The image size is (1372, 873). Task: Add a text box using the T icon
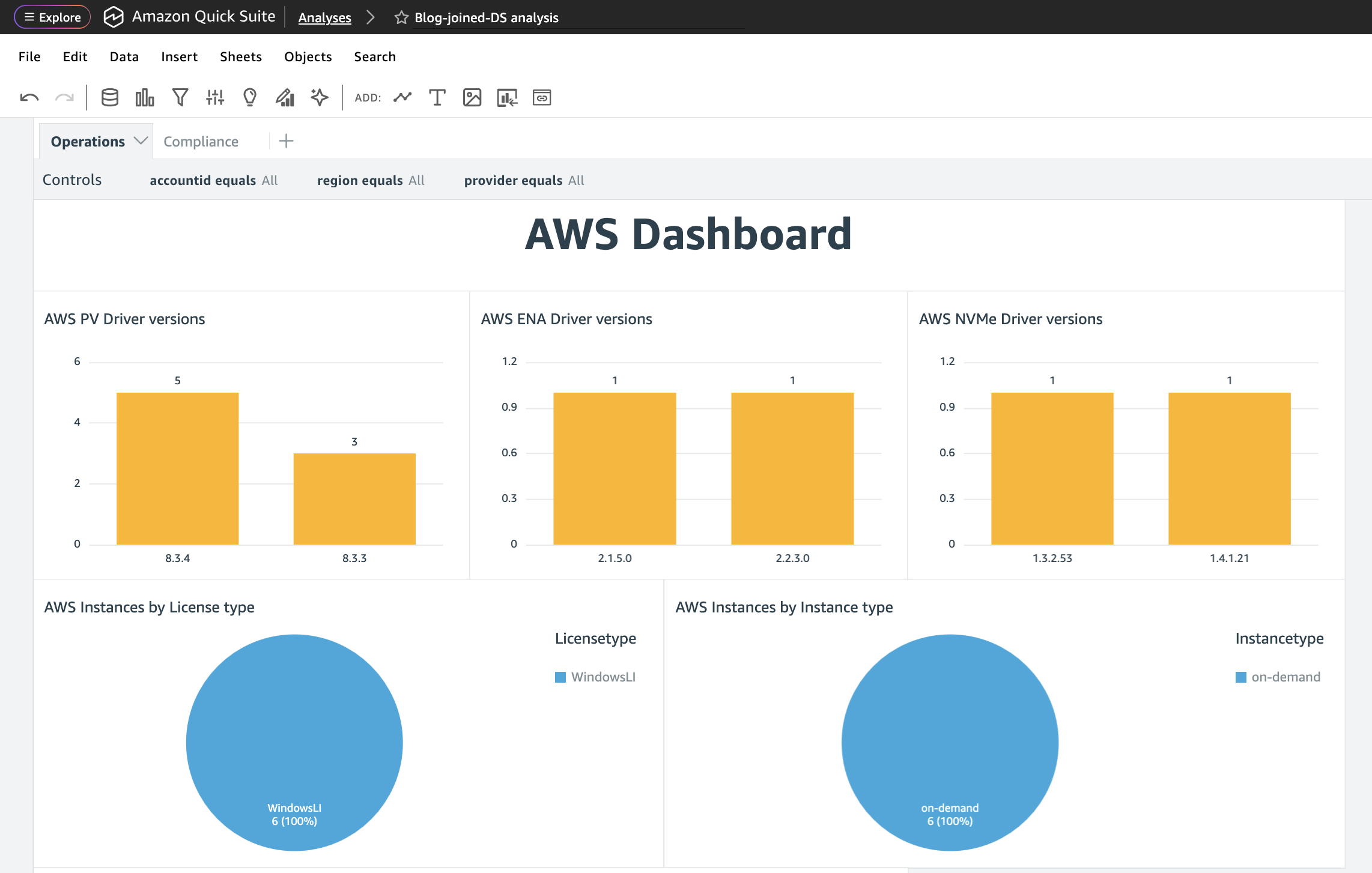[x=437, y=97]
